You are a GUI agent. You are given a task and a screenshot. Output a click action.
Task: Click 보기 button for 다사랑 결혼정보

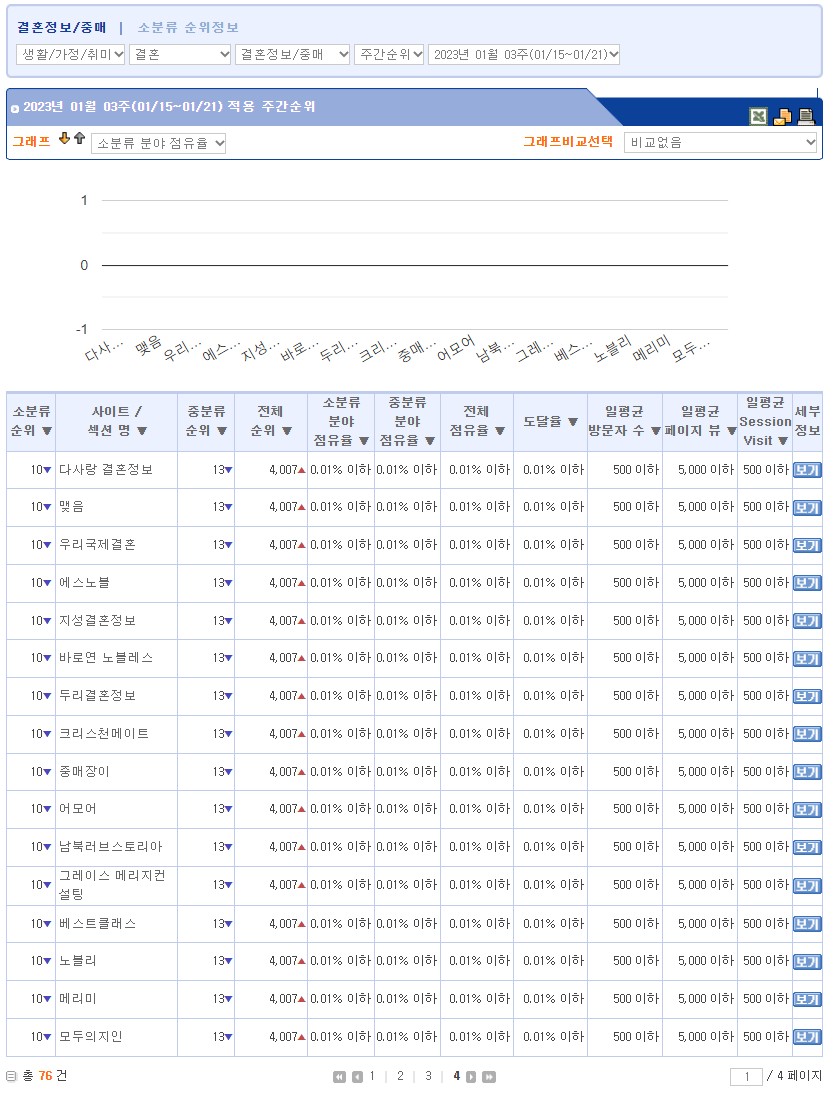click(806, 470)
